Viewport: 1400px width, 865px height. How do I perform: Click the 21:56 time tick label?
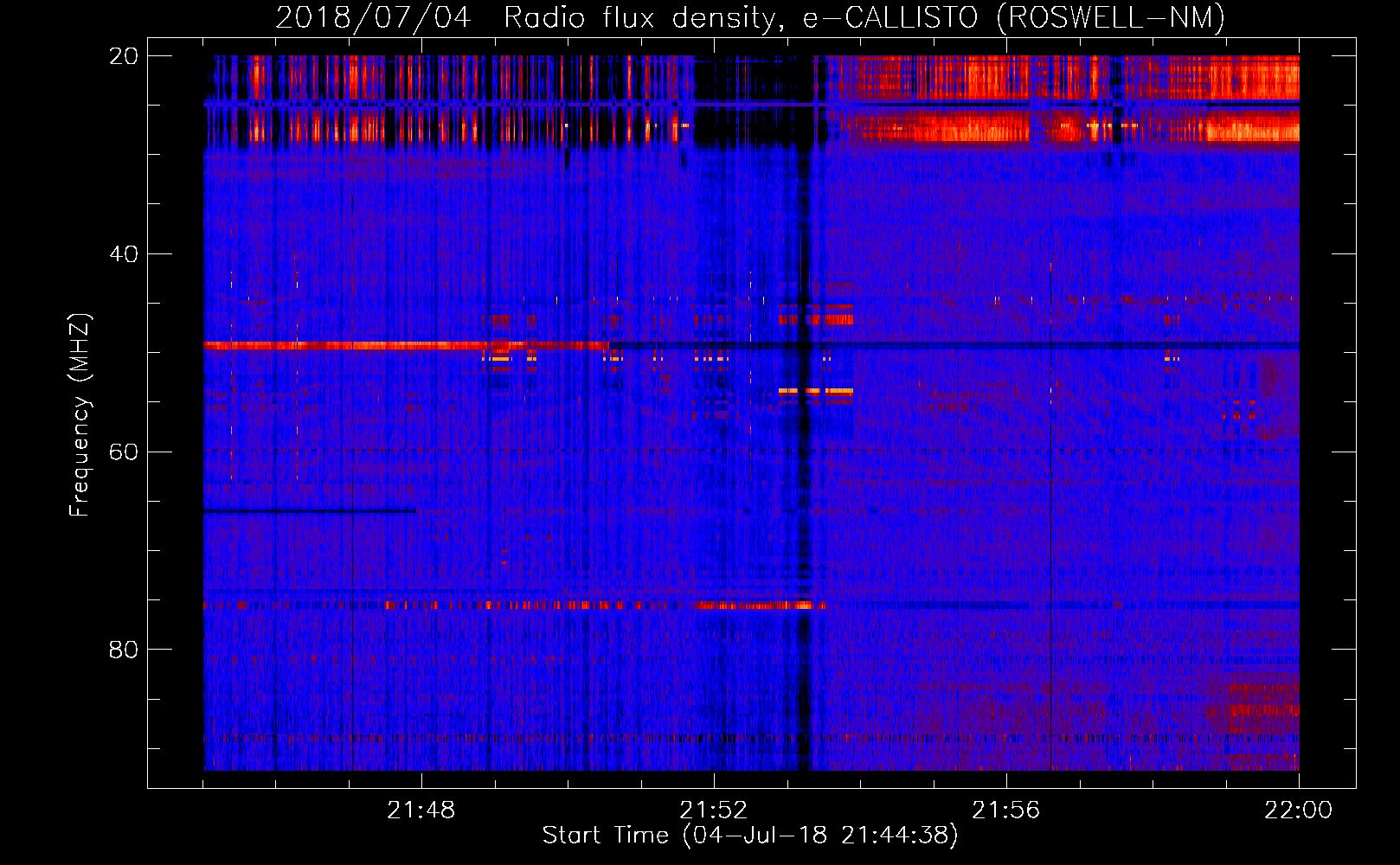tap(1006, 811)
